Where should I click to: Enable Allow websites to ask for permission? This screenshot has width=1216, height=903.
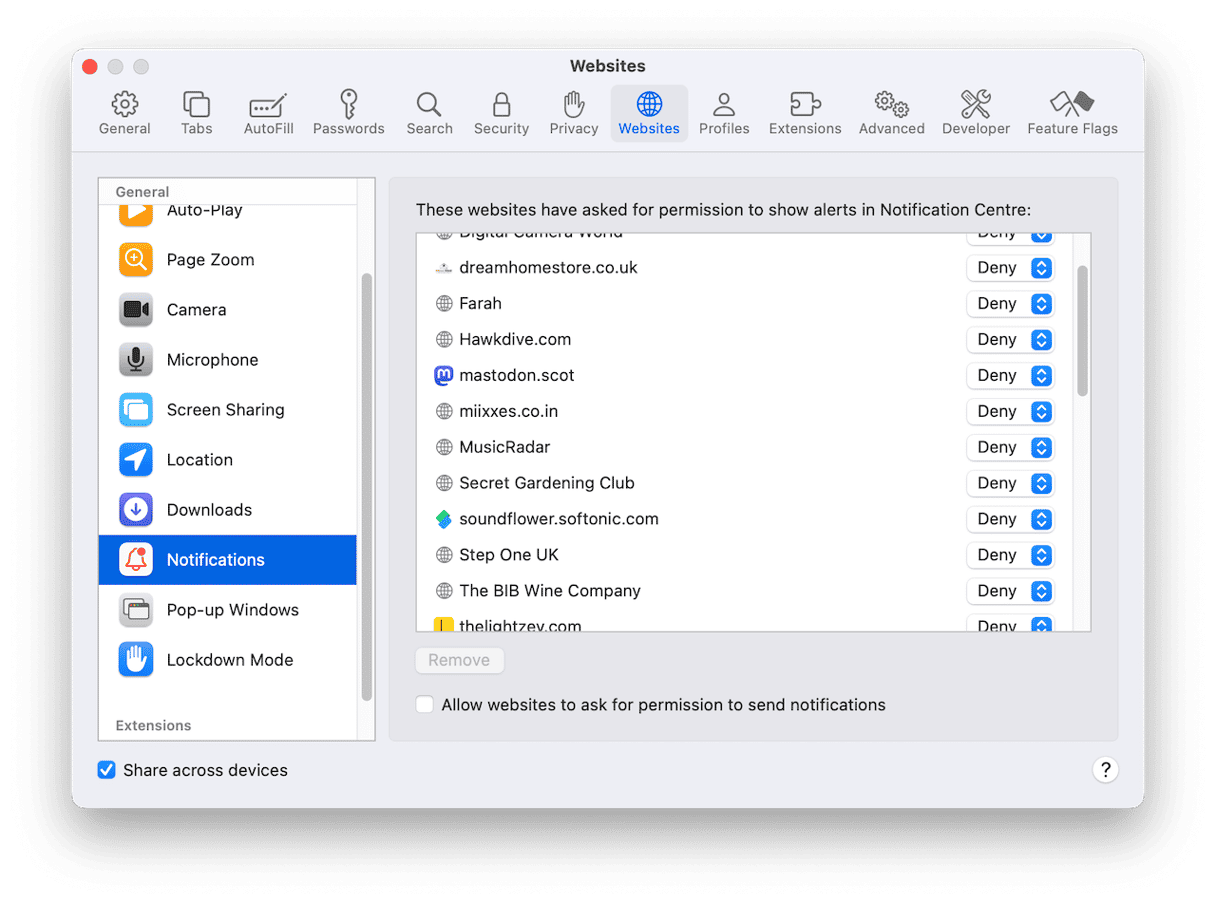pos(425,705)
